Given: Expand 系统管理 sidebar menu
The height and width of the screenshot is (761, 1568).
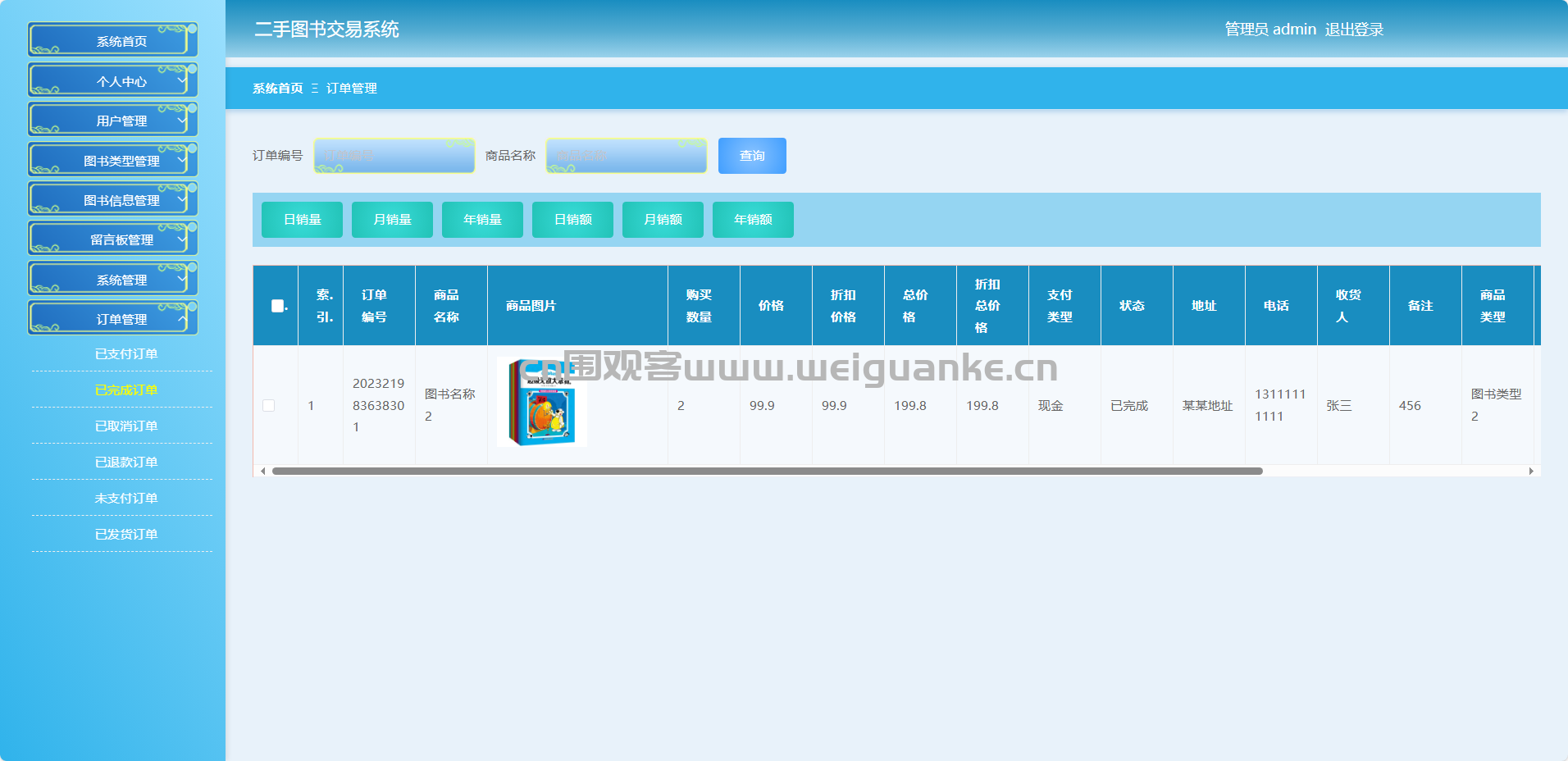Looking at the screenshot, I should (x=113, y=279).
